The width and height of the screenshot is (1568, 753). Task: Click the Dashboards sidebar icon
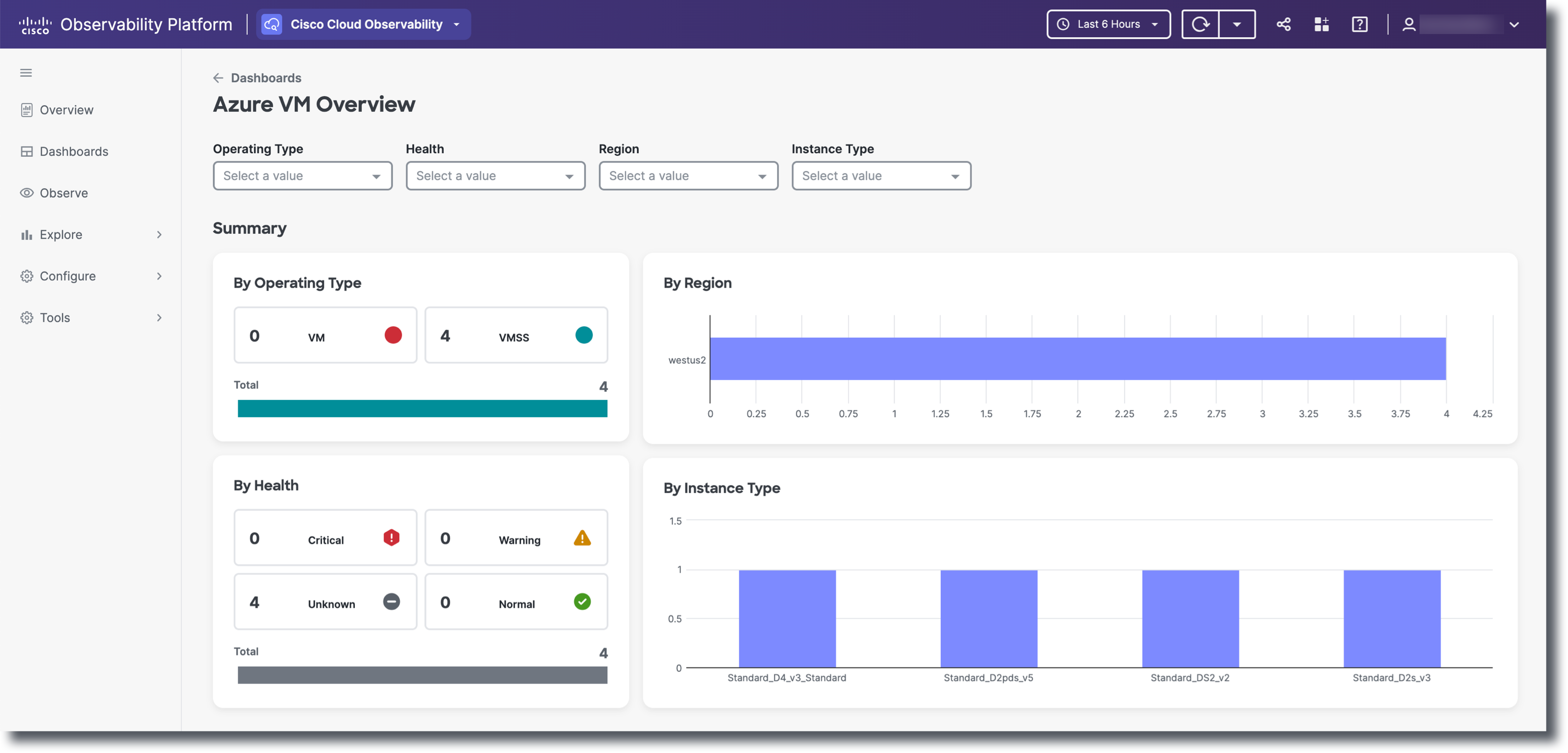tap(27, 151)
